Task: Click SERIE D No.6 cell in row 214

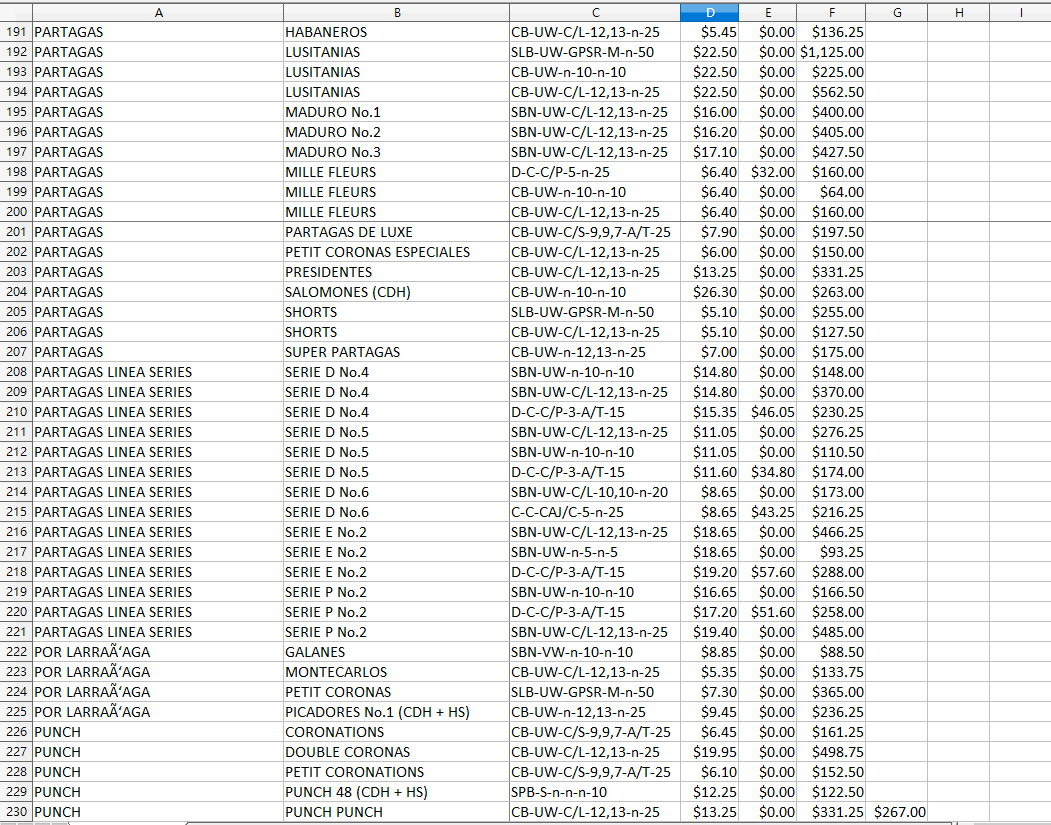Action: [x=397, y=492]
